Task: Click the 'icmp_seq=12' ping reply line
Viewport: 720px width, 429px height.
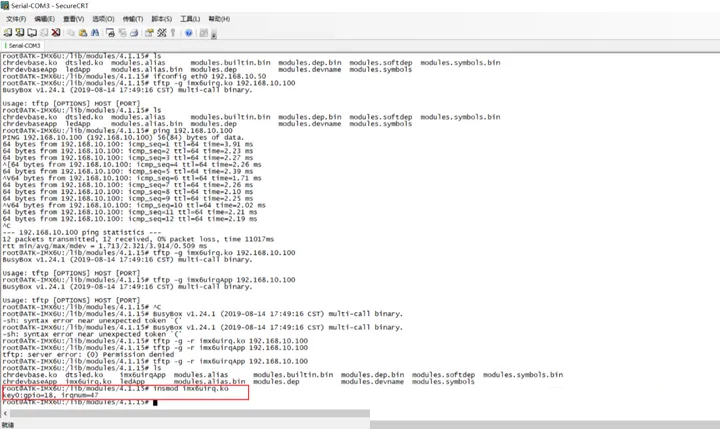Action: pos(130,219)
